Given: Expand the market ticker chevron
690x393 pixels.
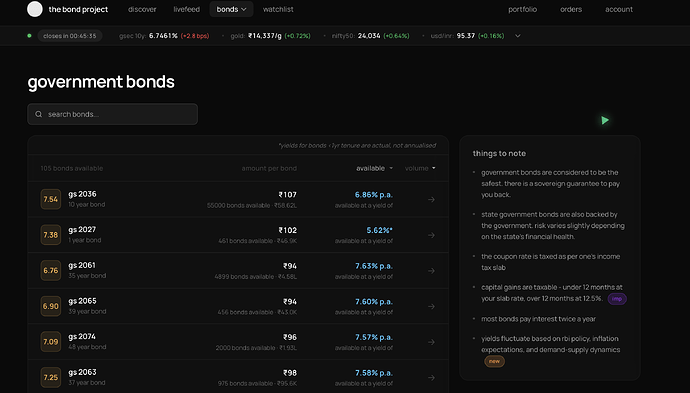Looking at the screenshot, I should [x=518, y=36].
